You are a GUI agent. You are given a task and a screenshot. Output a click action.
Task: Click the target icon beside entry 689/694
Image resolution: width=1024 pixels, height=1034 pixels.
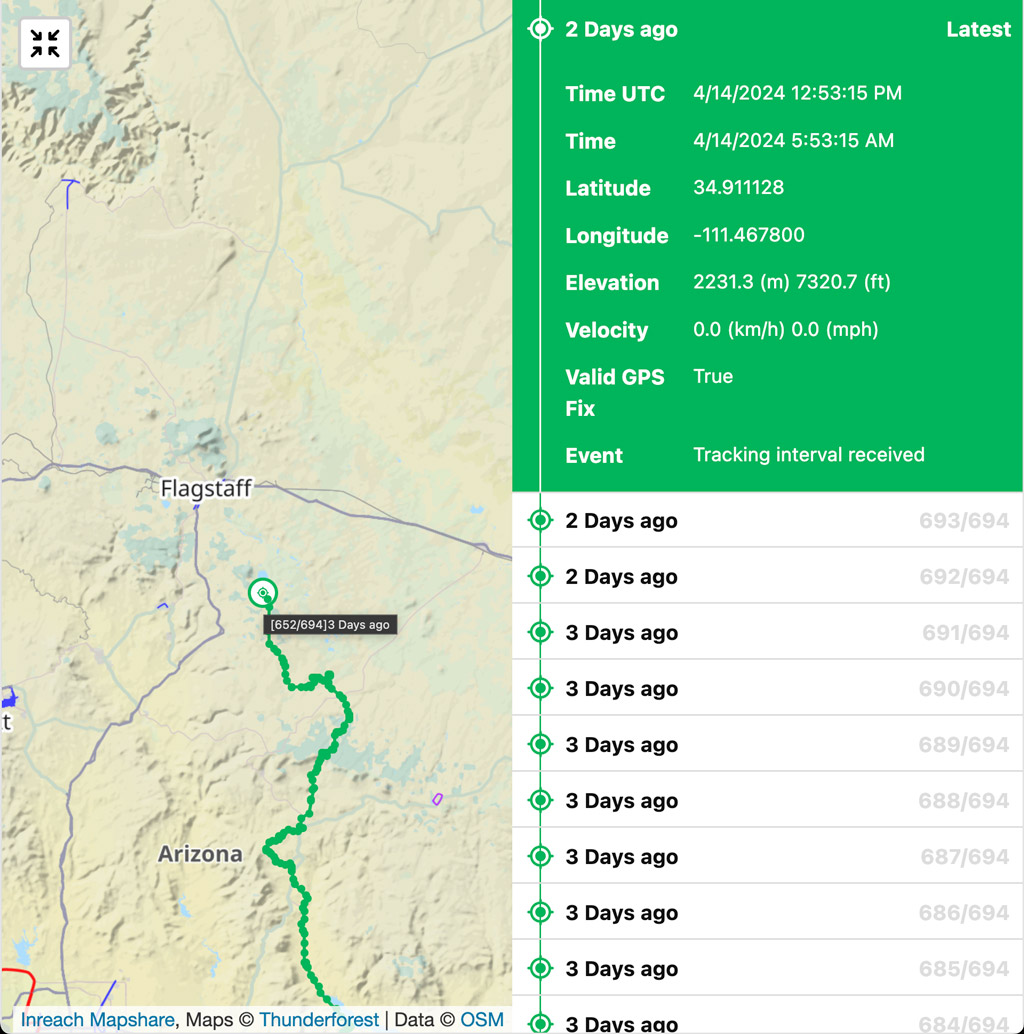click(540, 744)
